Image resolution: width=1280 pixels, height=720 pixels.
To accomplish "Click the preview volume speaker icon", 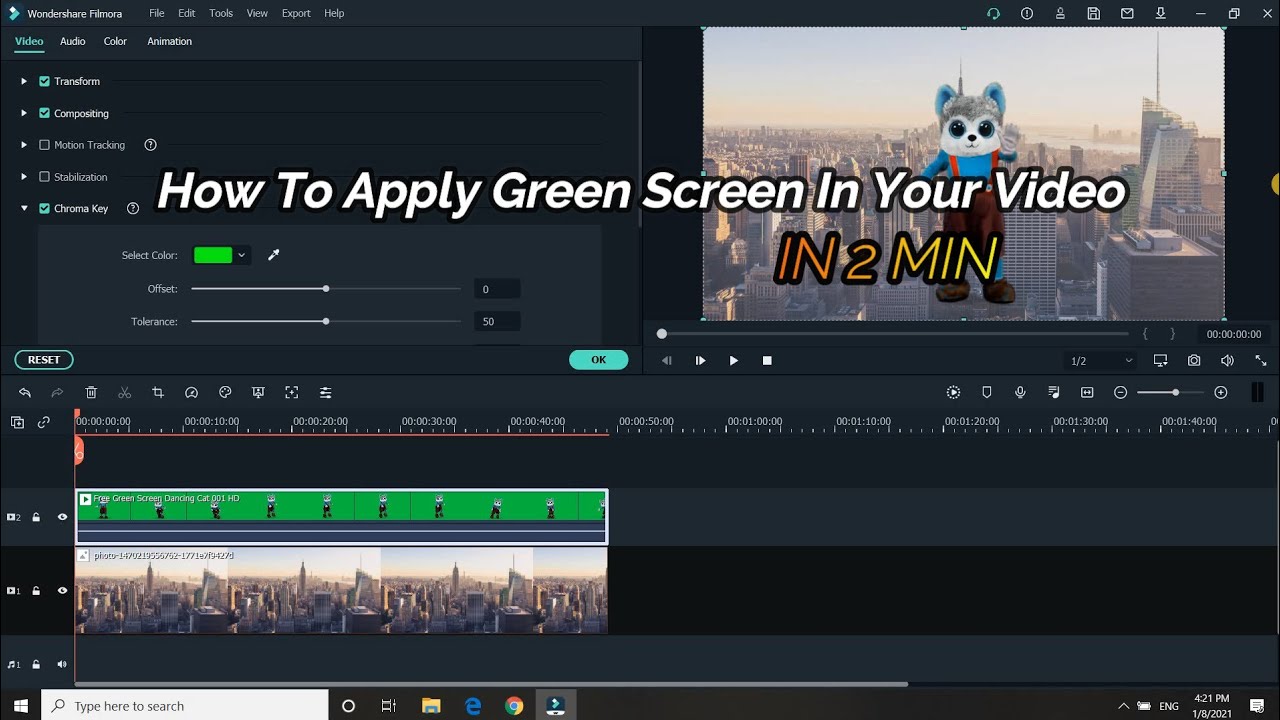I will point(1227,360).
